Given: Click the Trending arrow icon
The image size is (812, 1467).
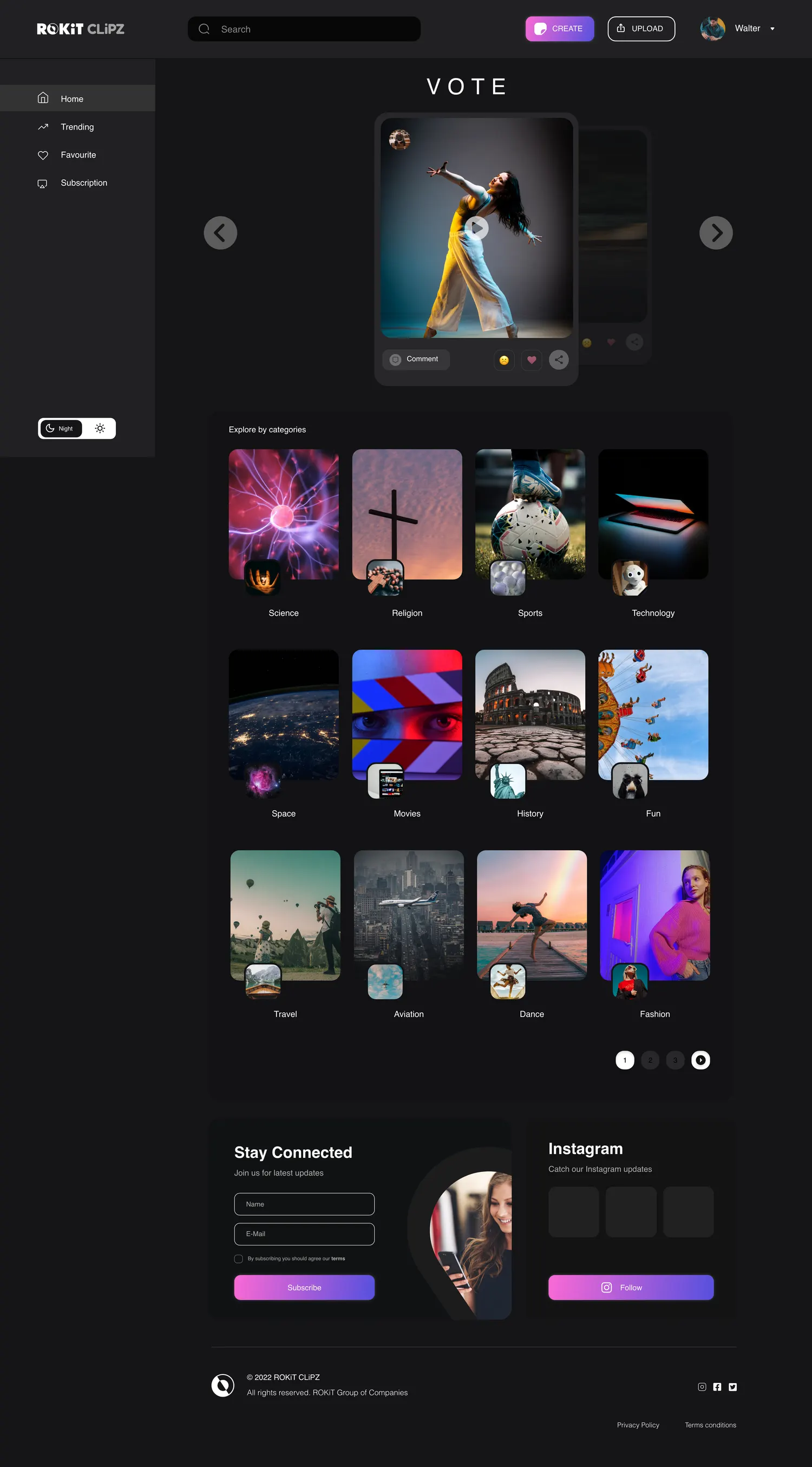Looking at the screenshot, I should coord(43,127).
